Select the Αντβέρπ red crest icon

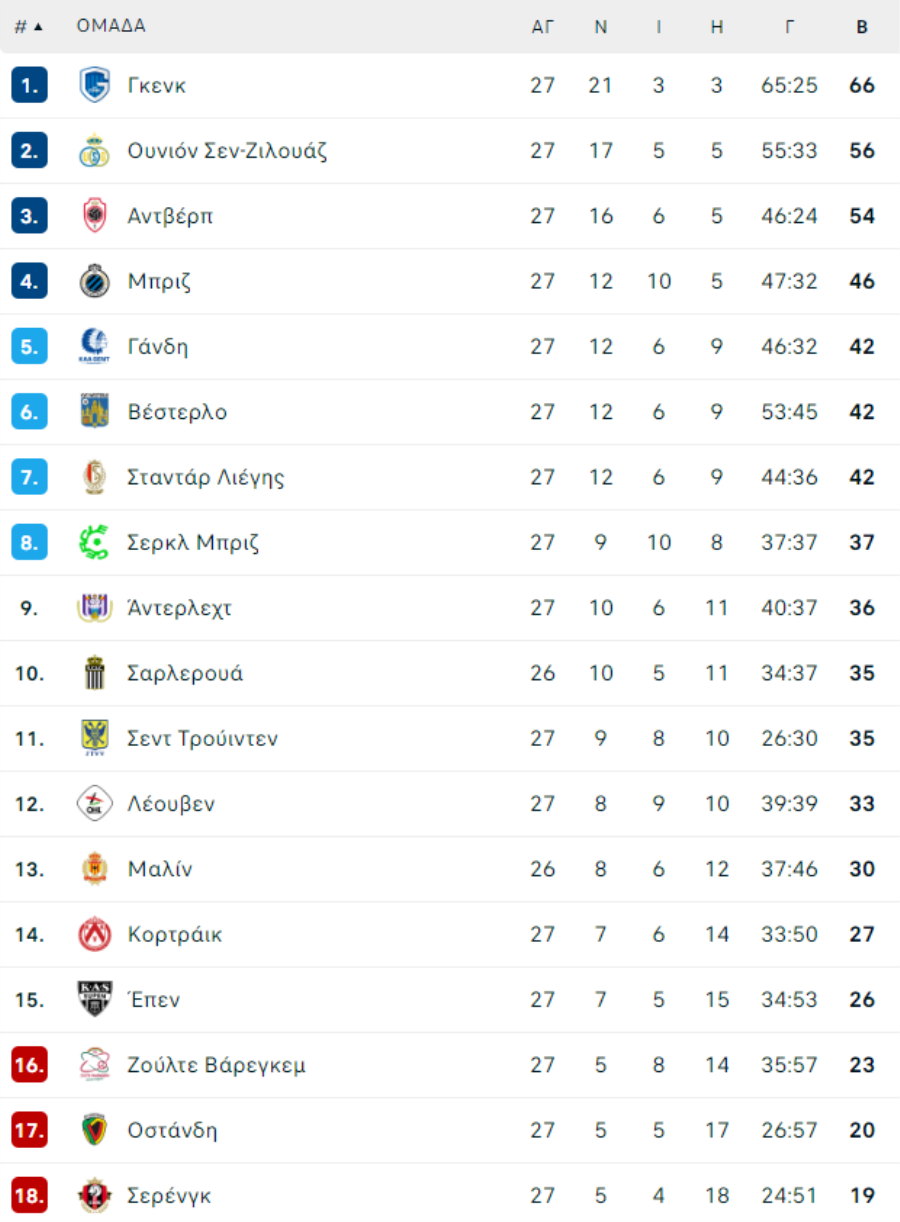94,216
